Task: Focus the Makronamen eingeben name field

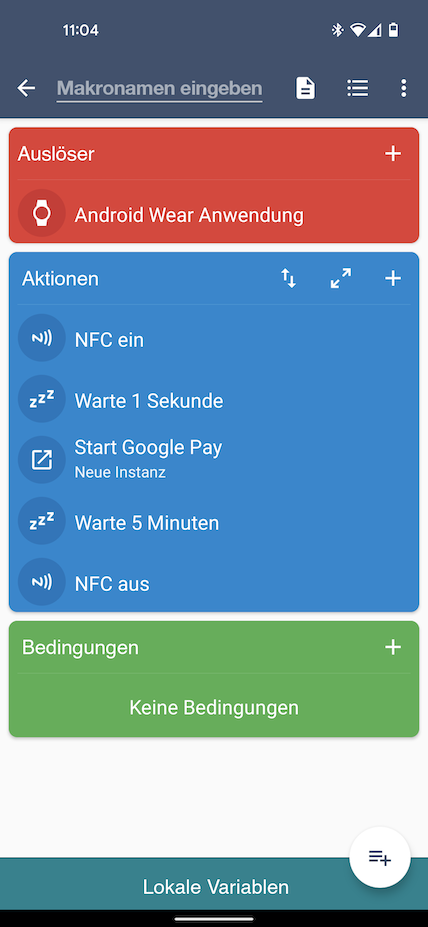Action: tap(160, 89)
